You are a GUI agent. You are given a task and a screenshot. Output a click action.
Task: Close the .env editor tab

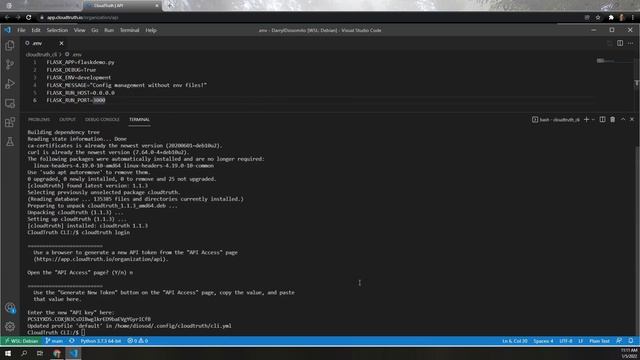(x=61, y=43)
